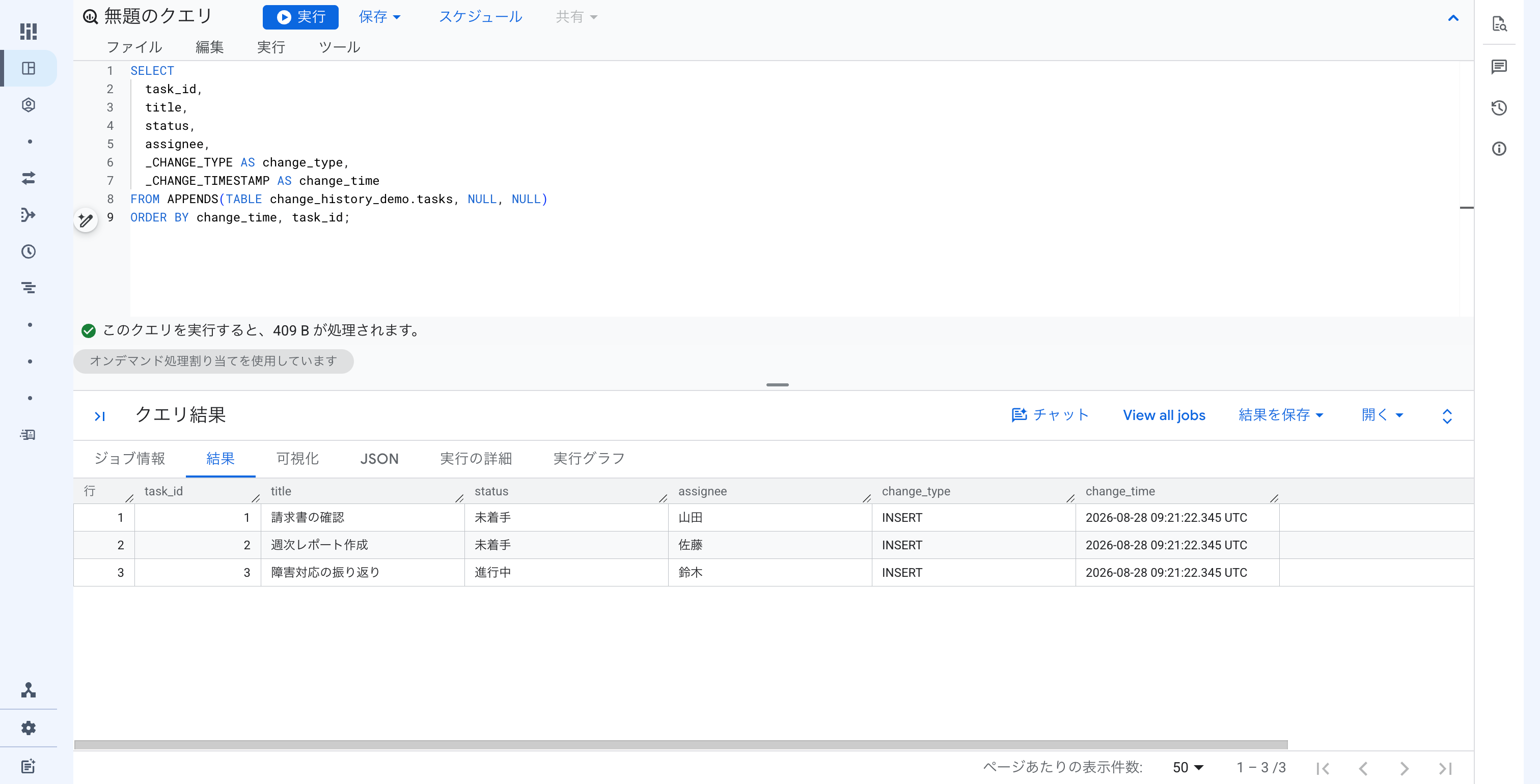This screenshot has width=1540, height=784.
Task: Click the title column header
Action: coord(362,491)
